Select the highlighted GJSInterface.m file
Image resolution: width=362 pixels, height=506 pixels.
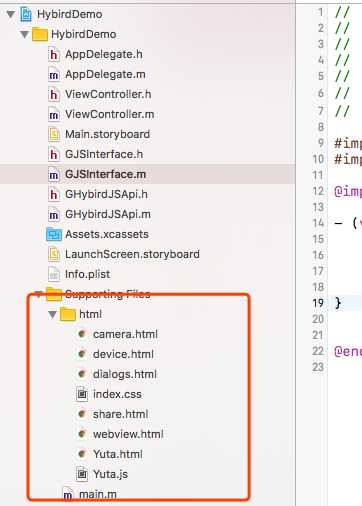point(106,174)
